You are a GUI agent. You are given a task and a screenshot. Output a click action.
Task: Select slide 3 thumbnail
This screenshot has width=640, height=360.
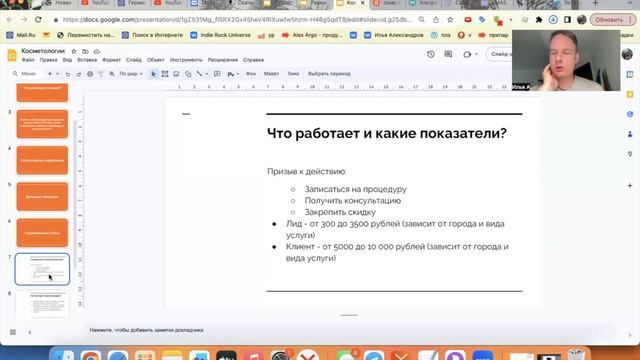coord(42,124)
